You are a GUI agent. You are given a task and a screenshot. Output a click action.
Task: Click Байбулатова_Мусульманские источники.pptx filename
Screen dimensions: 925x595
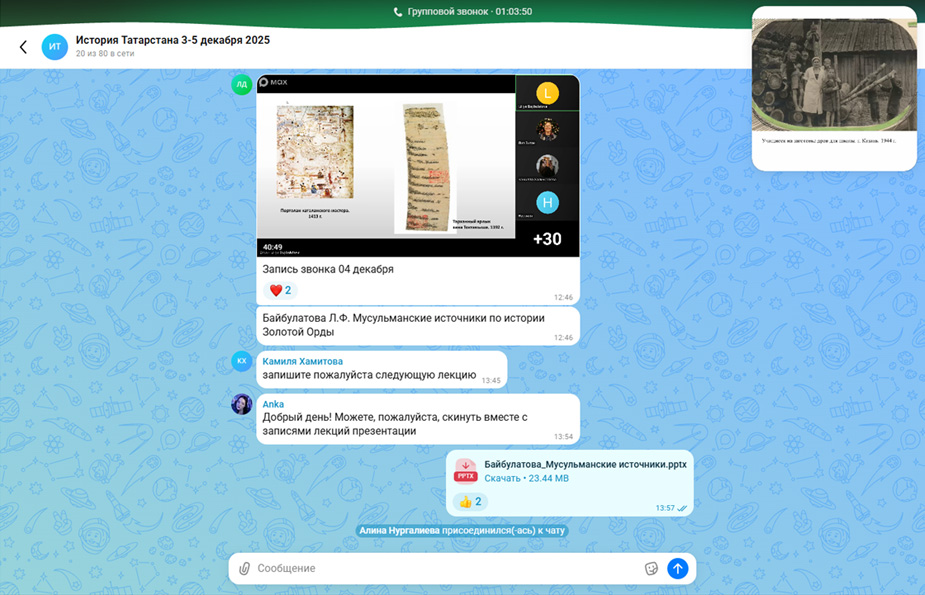pos(585,462)
